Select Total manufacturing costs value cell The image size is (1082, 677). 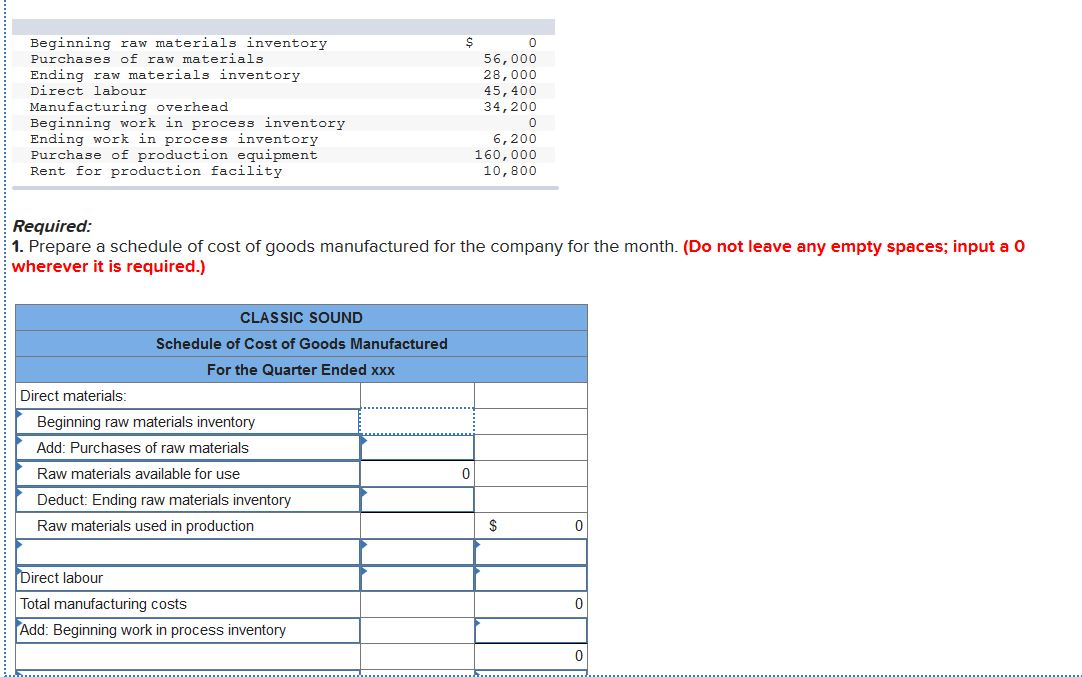coord(531,604)
